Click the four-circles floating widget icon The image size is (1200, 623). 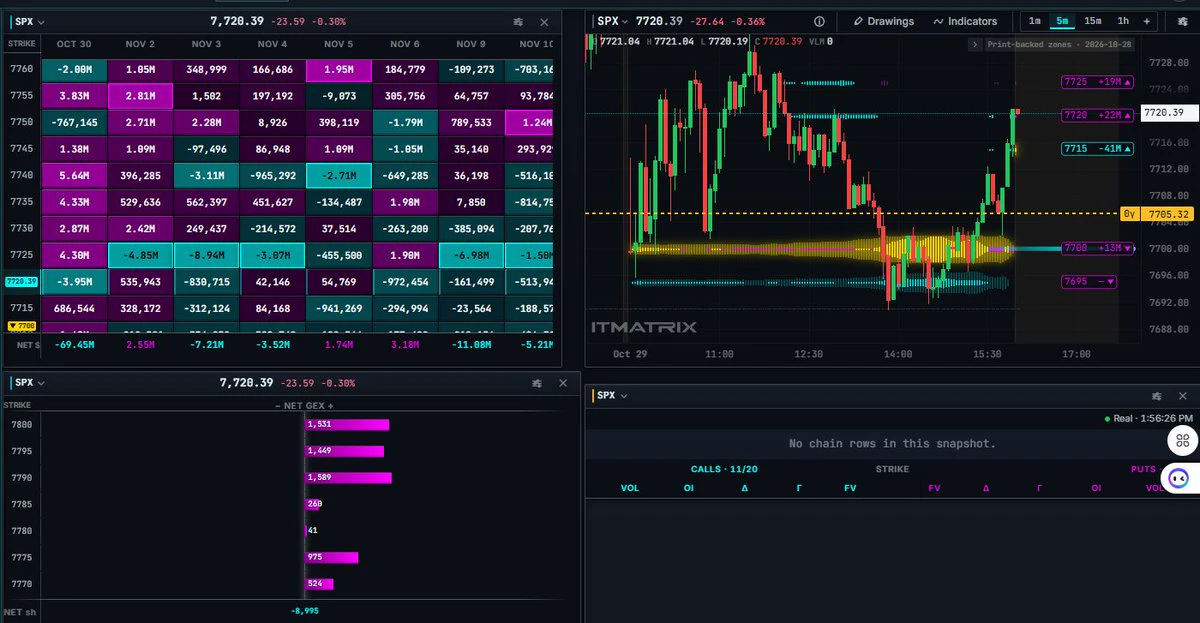point(1182,439)
